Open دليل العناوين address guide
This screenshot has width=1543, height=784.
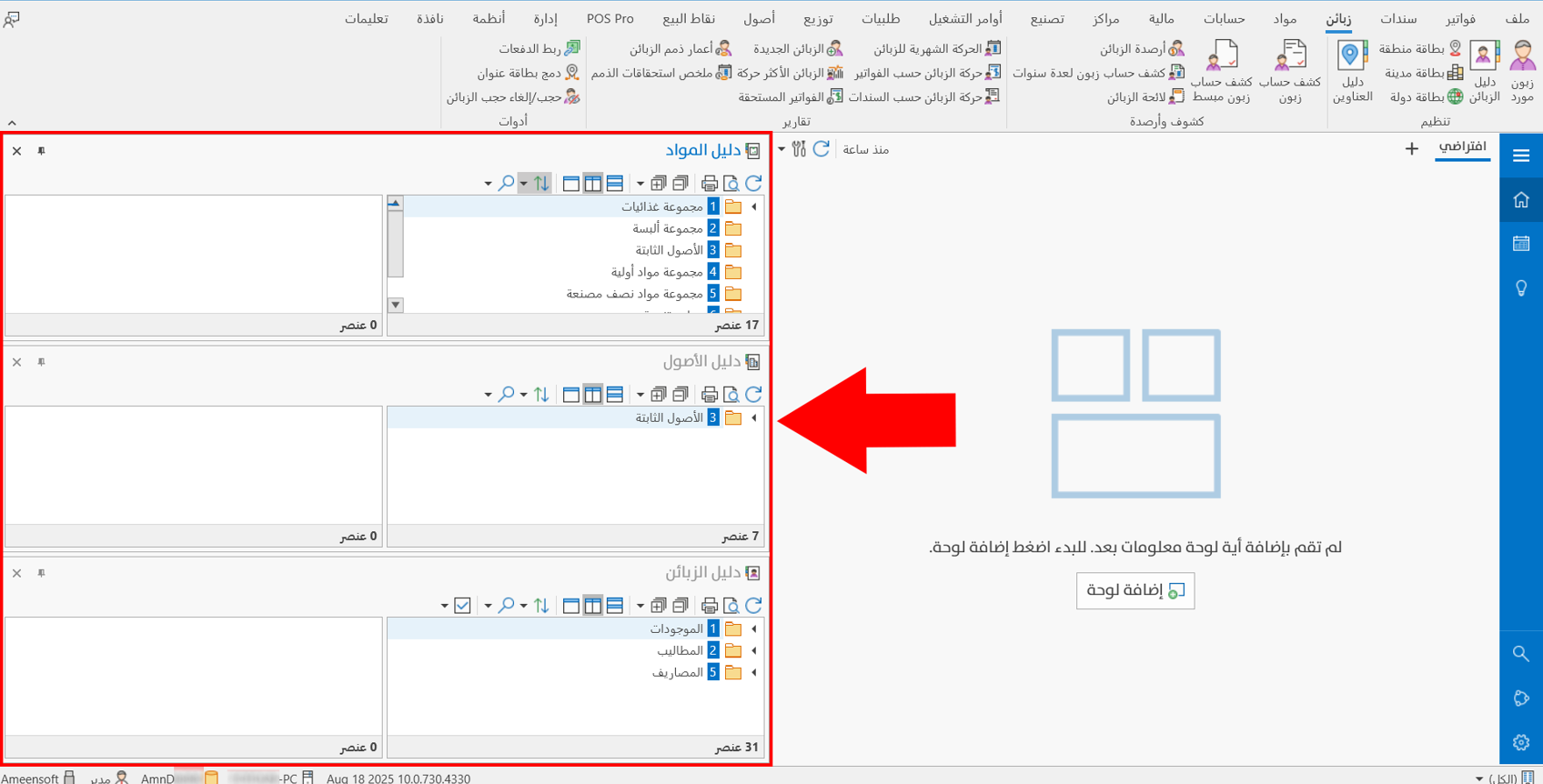1352,71
